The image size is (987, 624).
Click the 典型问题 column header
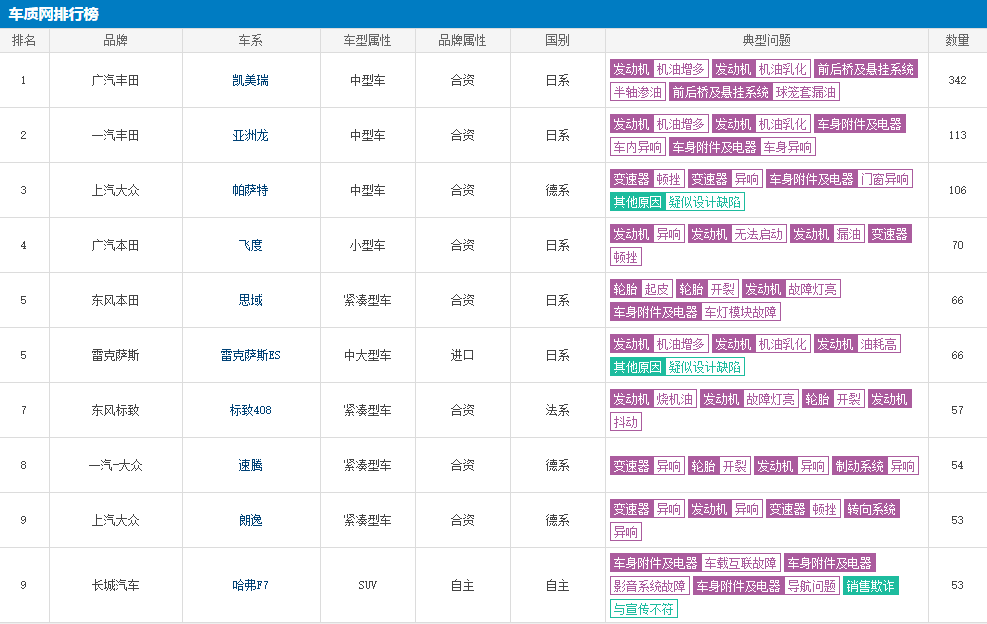[x=766, y=40]
